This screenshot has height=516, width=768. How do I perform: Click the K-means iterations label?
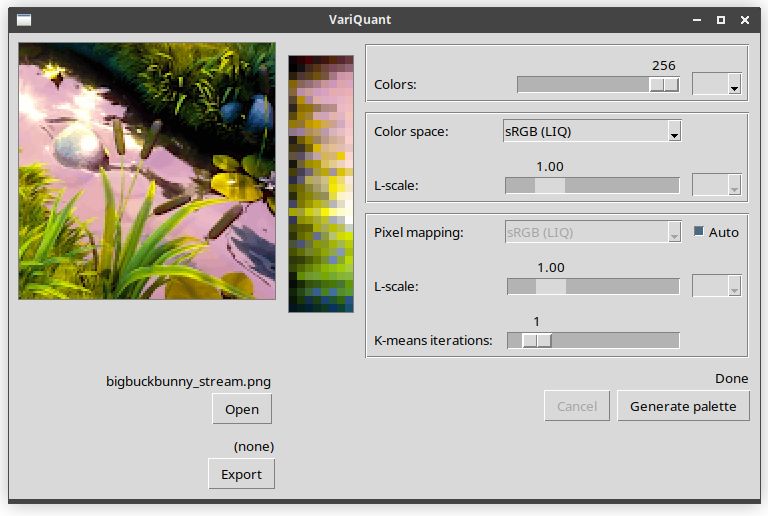click(x=433, y=340)
